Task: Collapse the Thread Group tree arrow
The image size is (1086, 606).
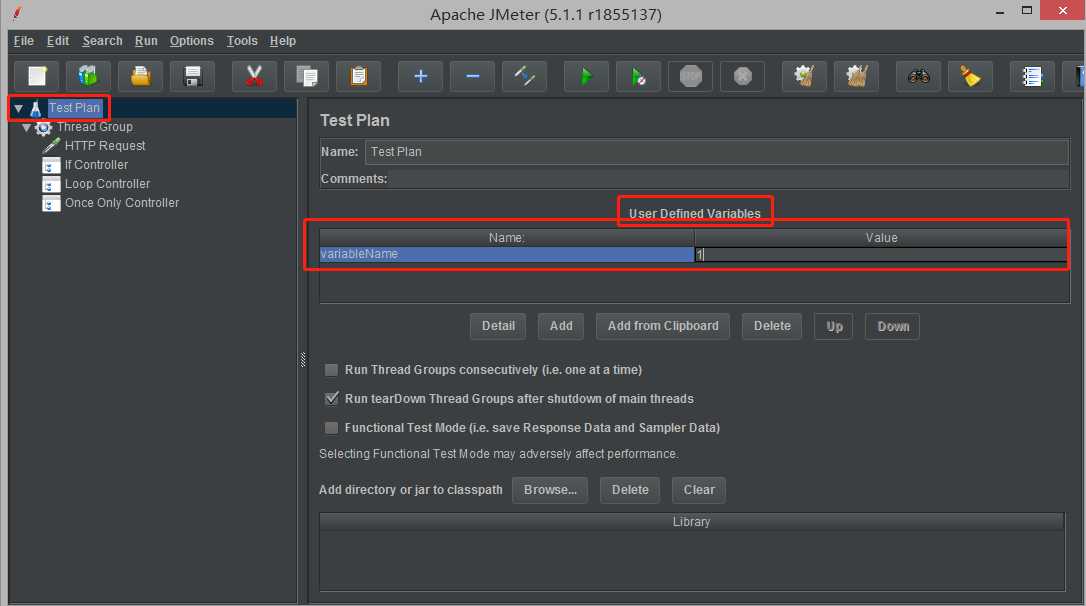Action: pos(26,127)
